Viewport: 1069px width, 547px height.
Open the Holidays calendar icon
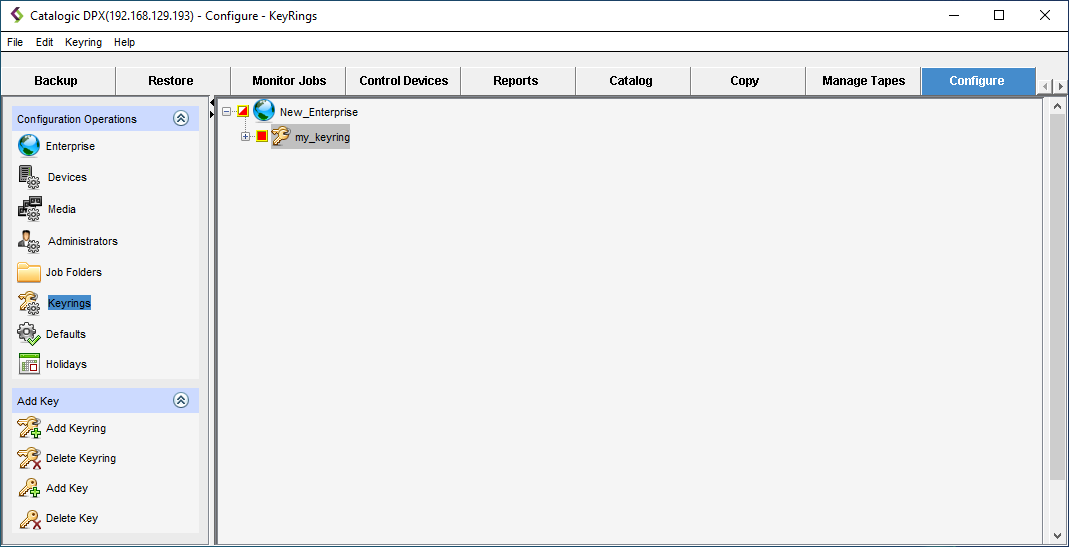click(x=29, y=364)
